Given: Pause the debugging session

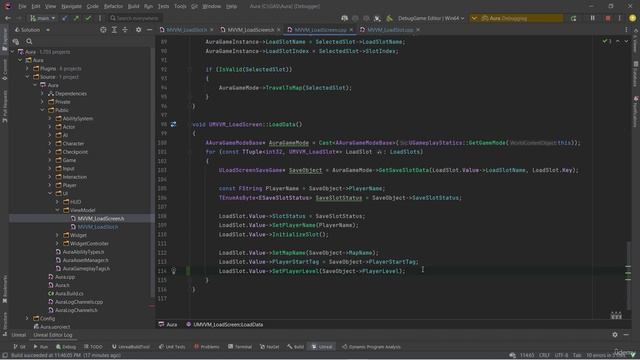Looking at the screenshot, I should coord(593,18).
